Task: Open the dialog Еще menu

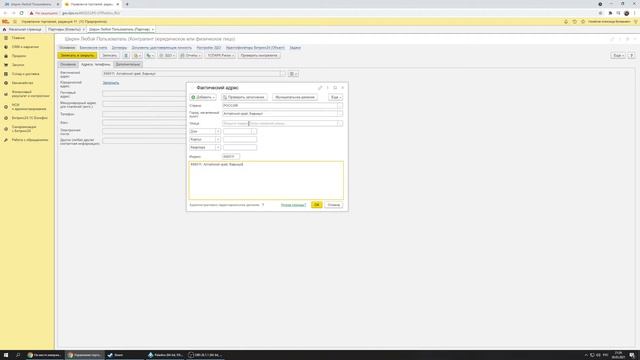Action: coord(336,97)
